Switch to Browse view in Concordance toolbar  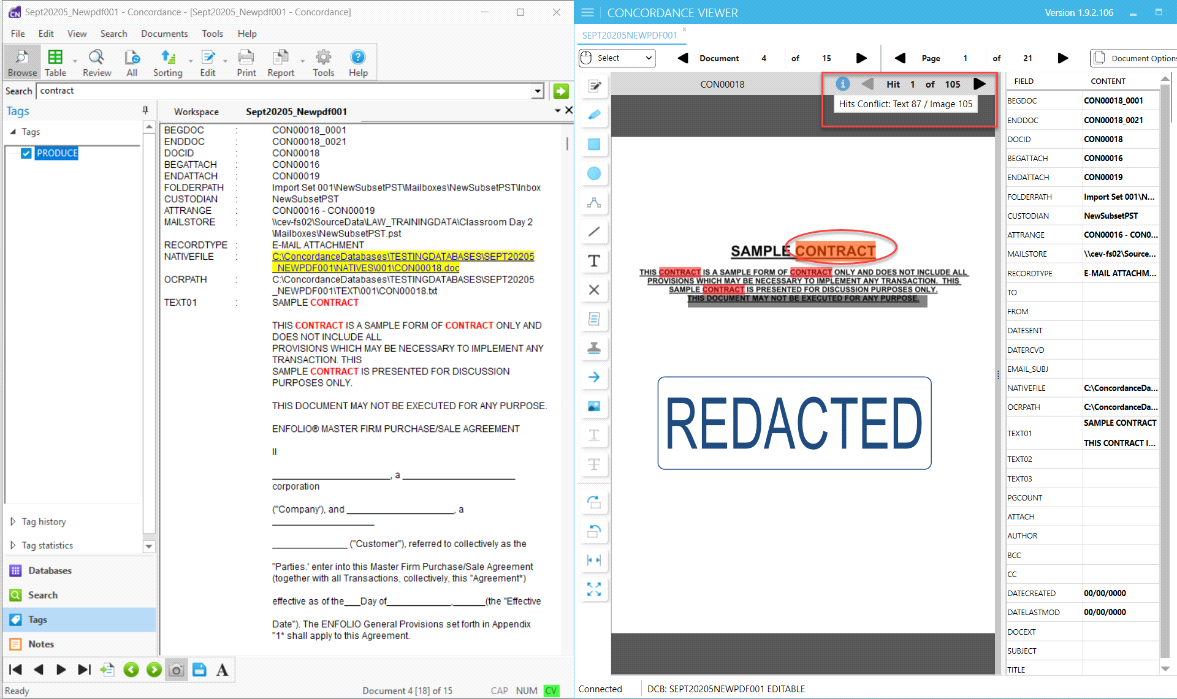(x=22, y=62)
